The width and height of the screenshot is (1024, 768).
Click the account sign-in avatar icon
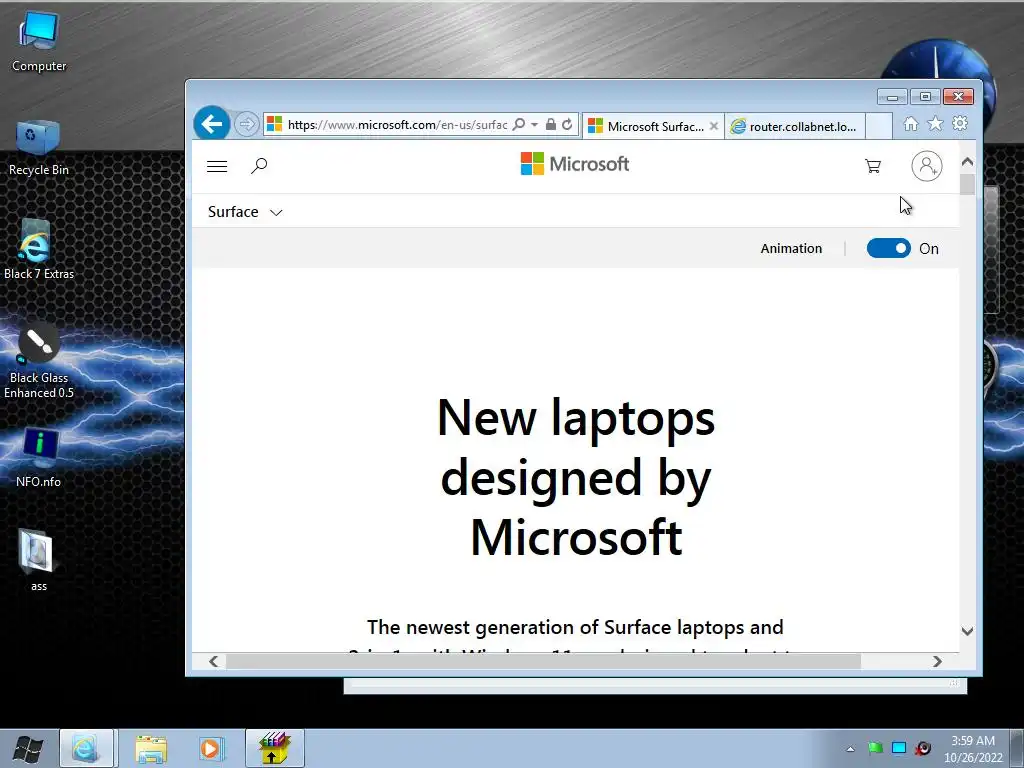pyautogui.click(x=927, y=166)
